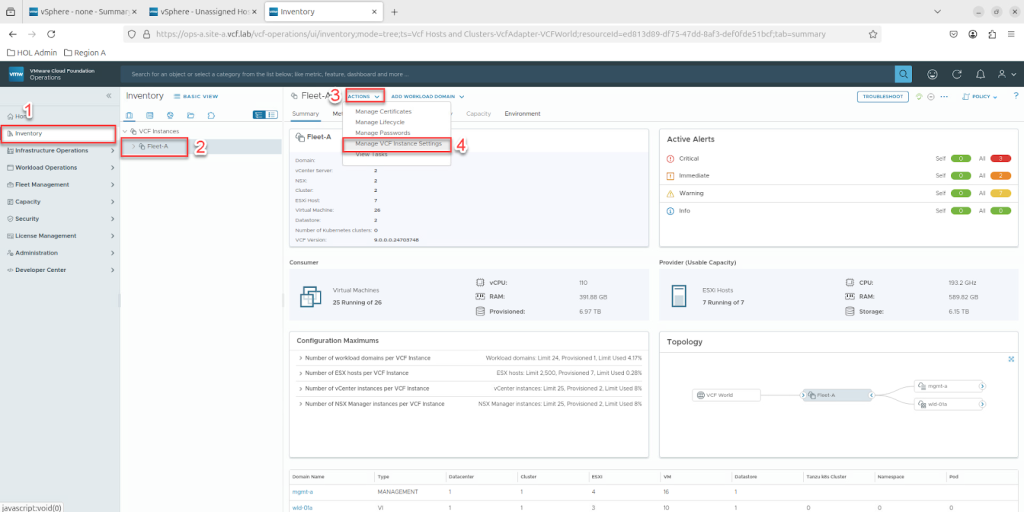Select the globe inventory category icon
Viewport: 1024px width, 512px height.
point(170,115)
